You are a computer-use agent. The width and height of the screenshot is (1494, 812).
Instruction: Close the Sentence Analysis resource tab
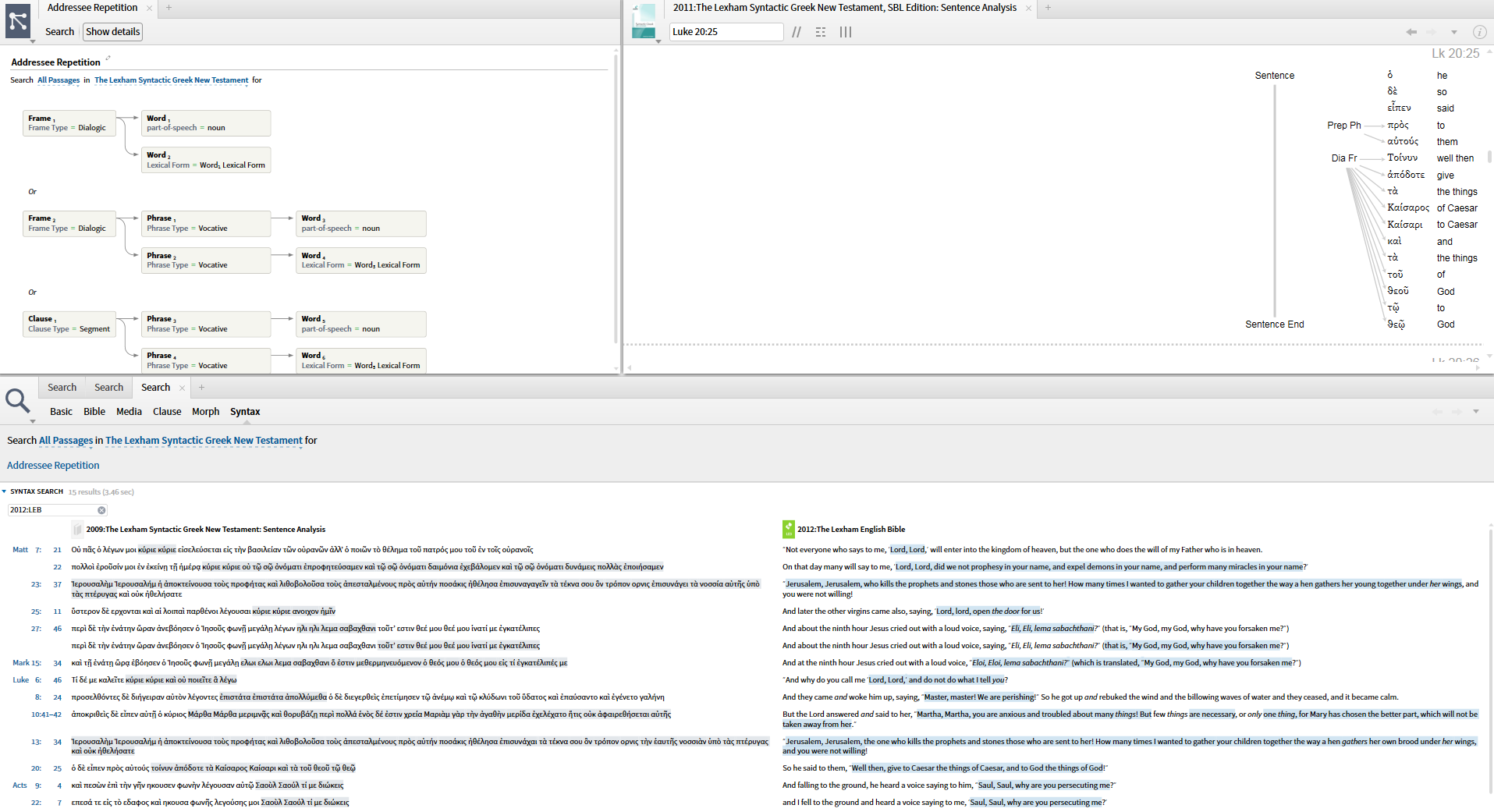pyautogui.click(x=1028, y=8)
